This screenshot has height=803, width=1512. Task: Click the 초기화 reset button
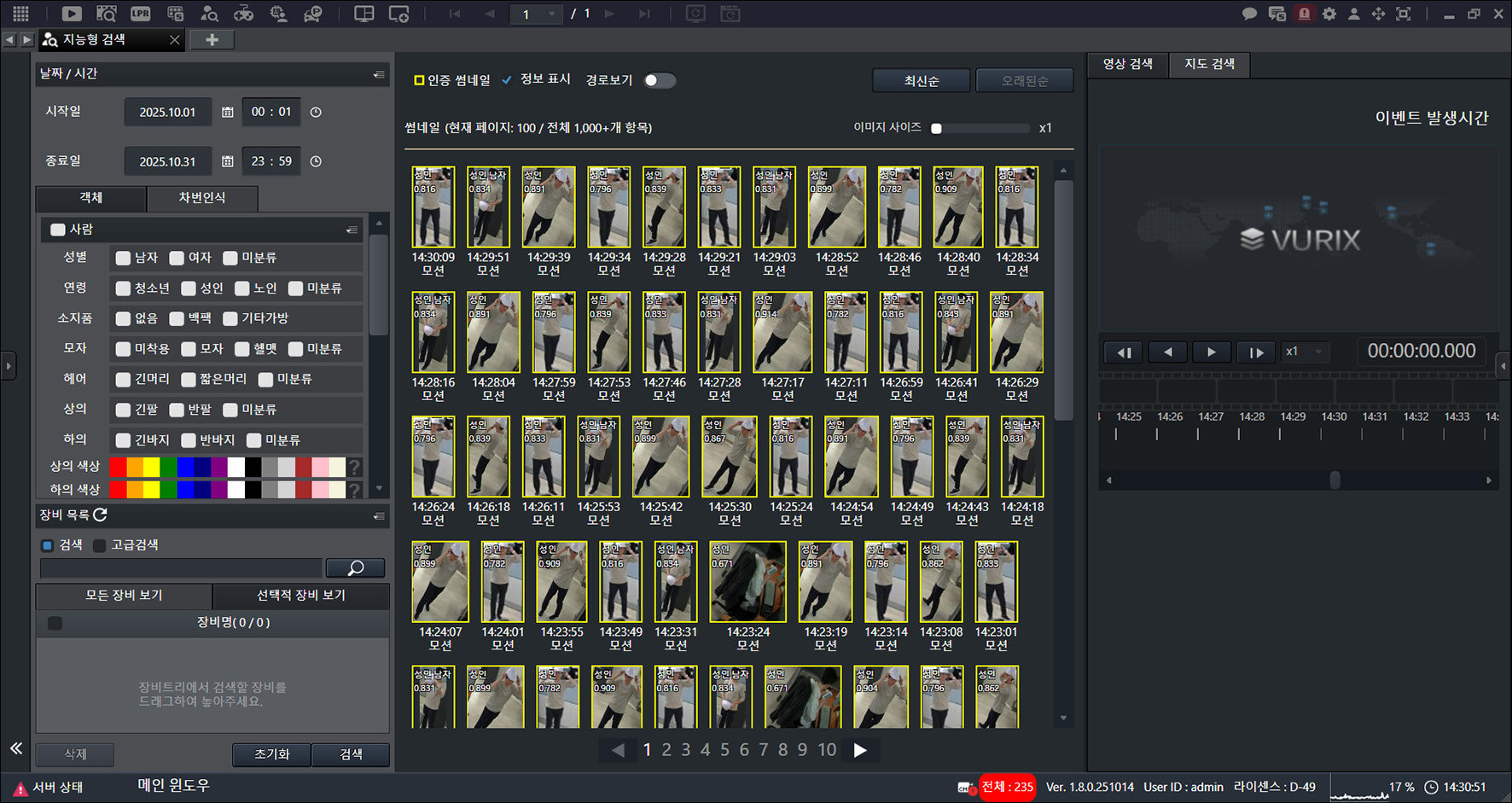(x=272, y=754)
